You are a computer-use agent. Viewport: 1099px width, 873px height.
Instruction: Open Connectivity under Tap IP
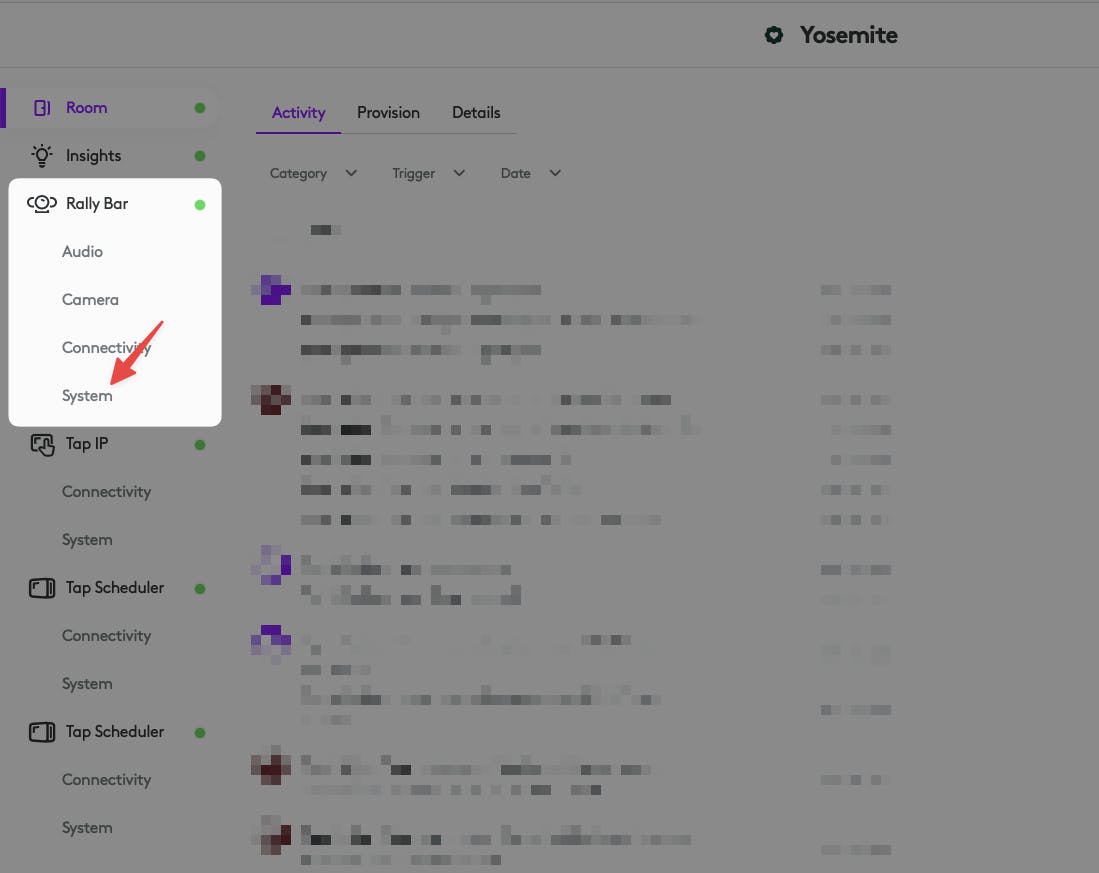[x=107, y=492]
